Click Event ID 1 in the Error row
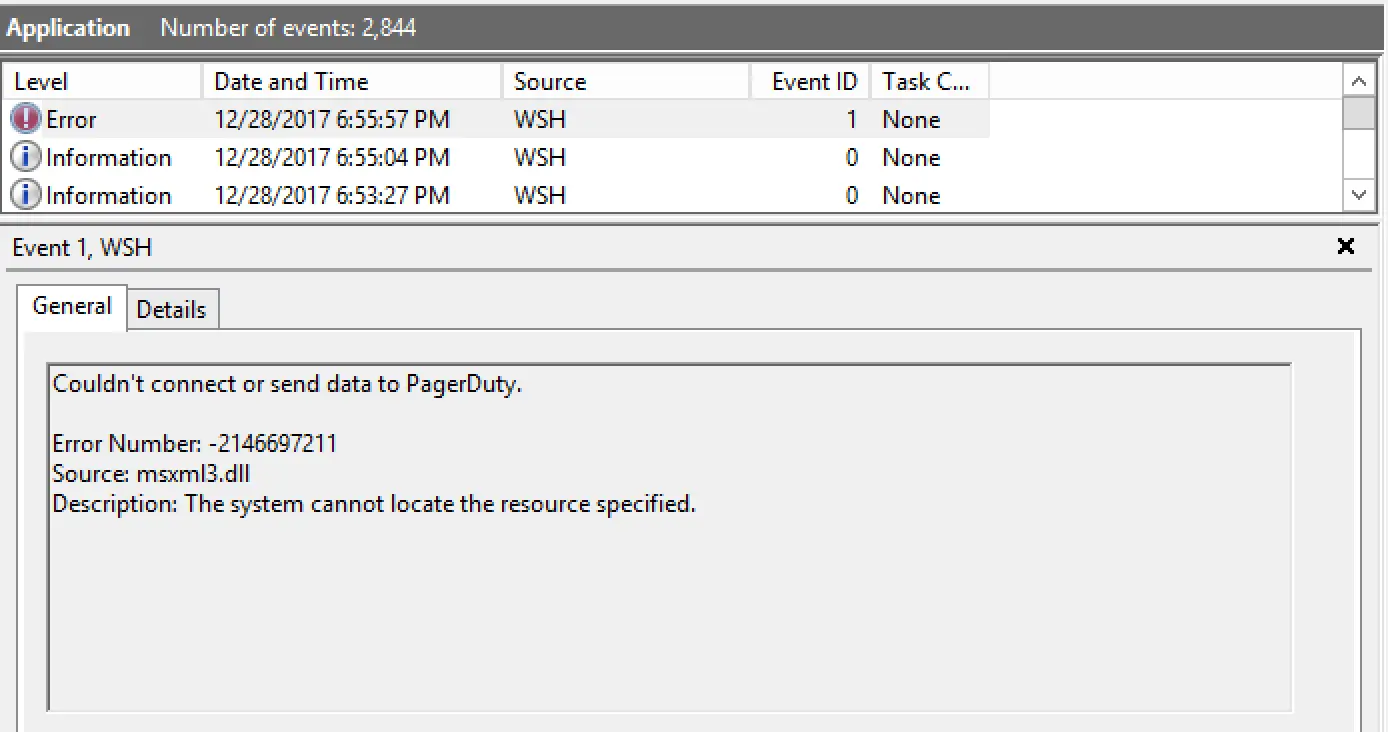 pyautogui.click(x=852, y=119)
